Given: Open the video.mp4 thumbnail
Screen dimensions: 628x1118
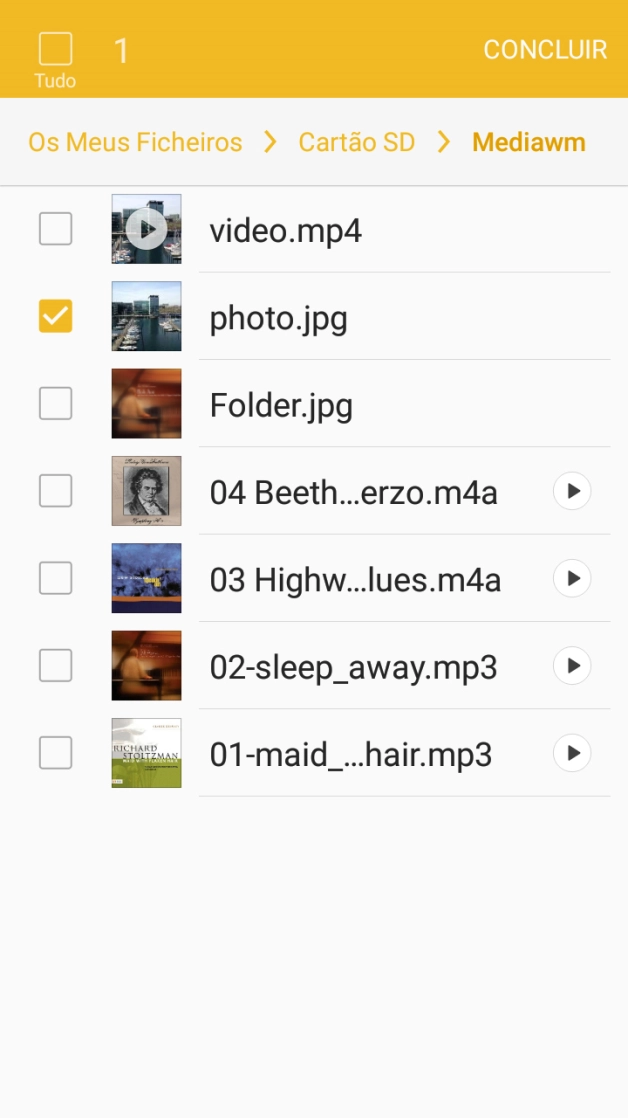Looking at the screenshot, I should (x=146, y=229).
